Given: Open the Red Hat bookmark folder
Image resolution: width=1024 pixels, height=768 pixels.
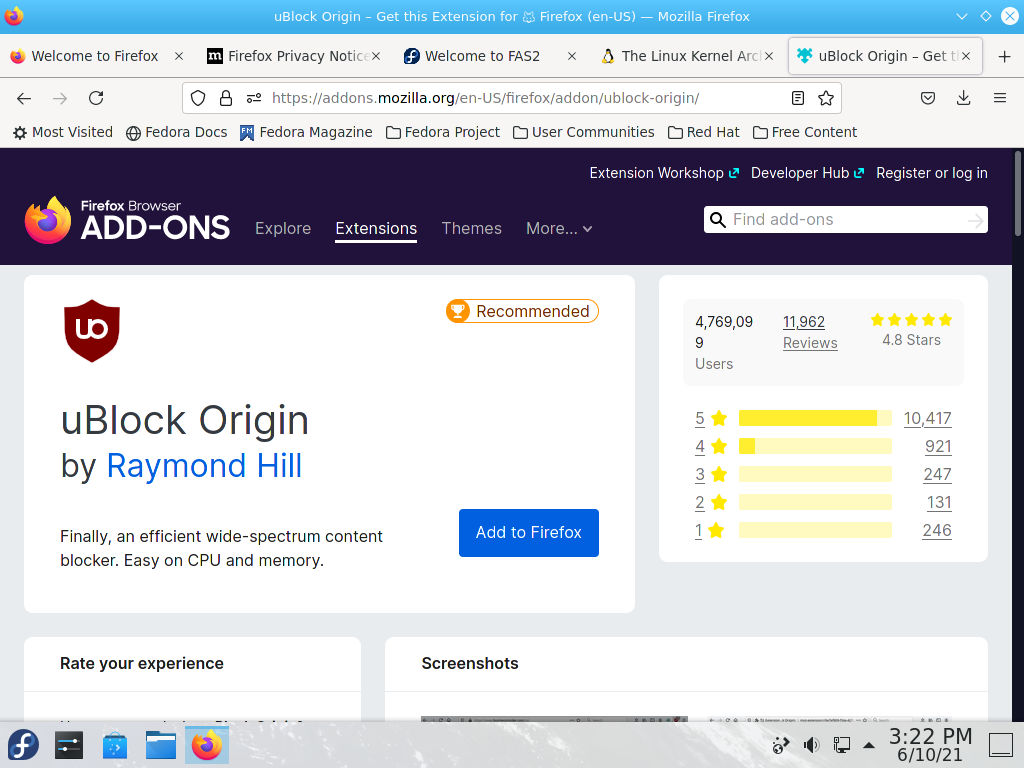Looking at the screenshot, I should pyautogui.click(x=704, y=133).
